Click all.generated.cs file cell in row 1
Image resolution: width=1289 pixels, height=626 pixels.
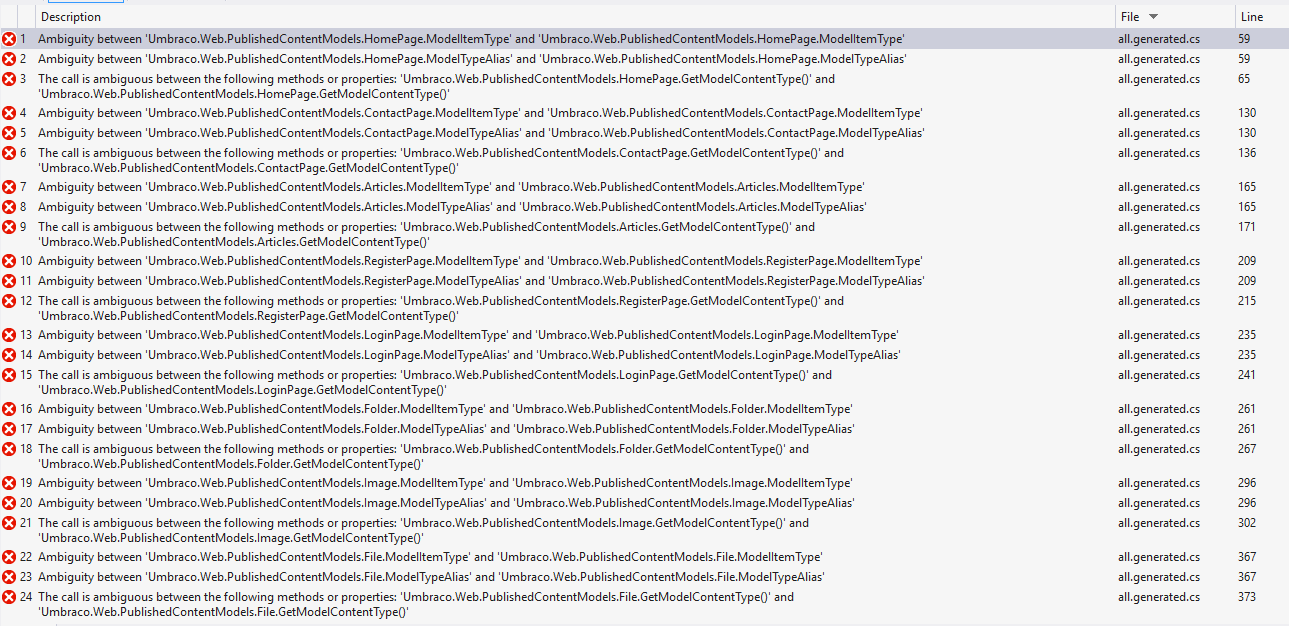(1158, 39)
